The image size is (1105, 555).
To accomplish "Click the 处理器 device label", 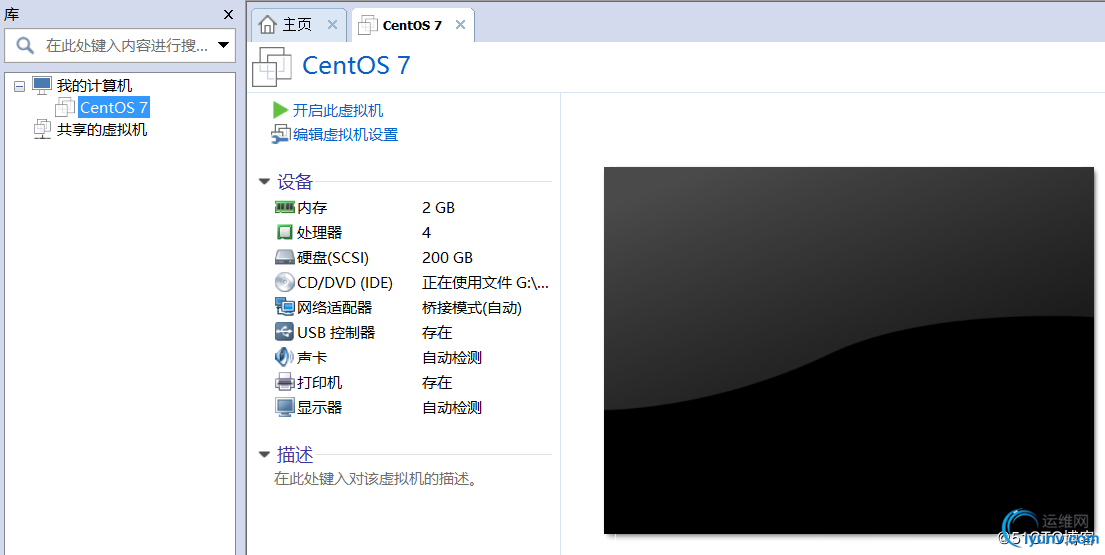I will click(319, 232).
